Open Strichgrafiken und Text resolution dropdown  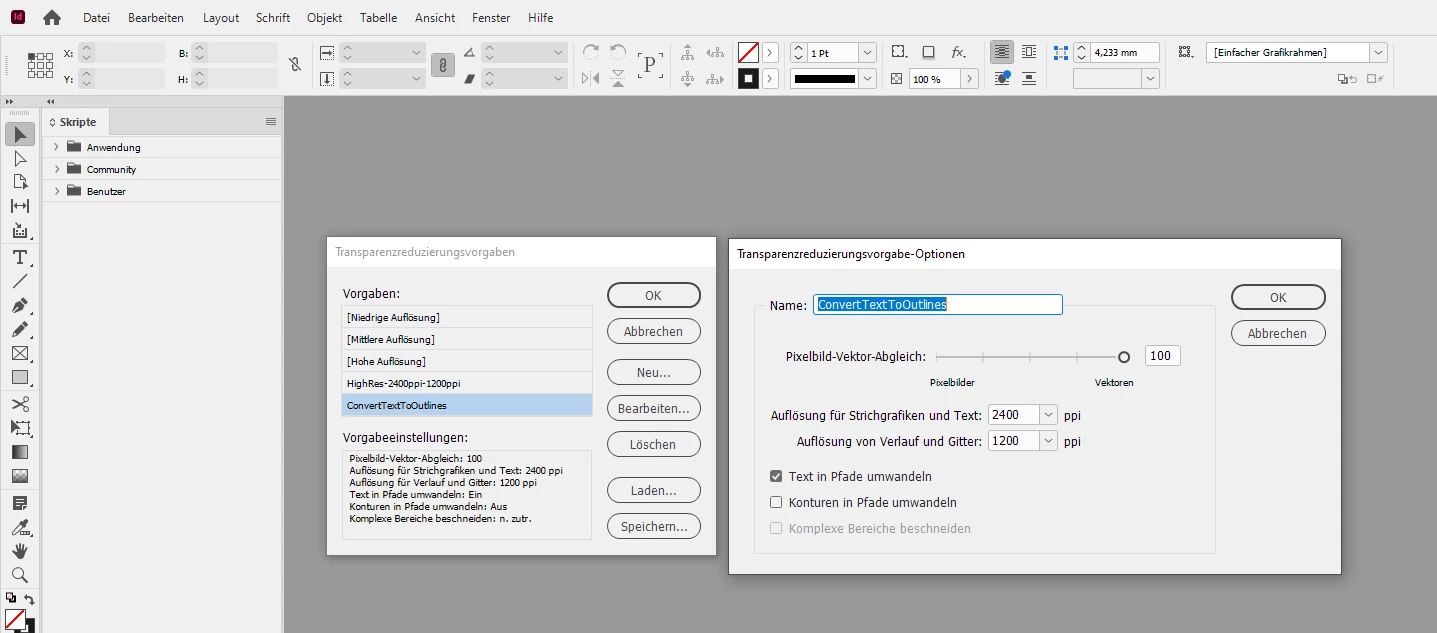coord(1048,415)
